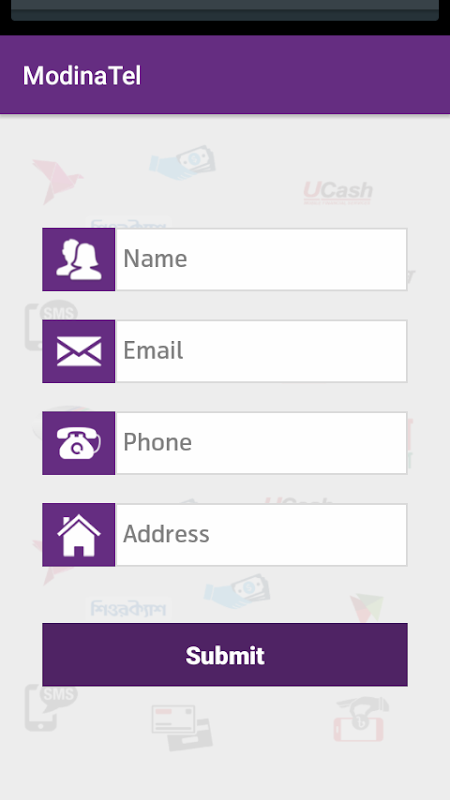Tap the SMS phone icon left of Email
Viewport: 450px width, 800px height.
[51, 324]
